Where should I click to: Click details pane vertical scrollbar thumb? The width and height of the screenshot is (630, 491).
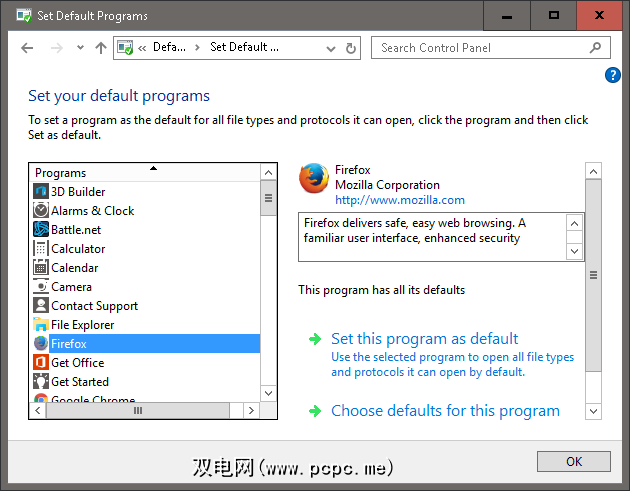tap(593, 275)
